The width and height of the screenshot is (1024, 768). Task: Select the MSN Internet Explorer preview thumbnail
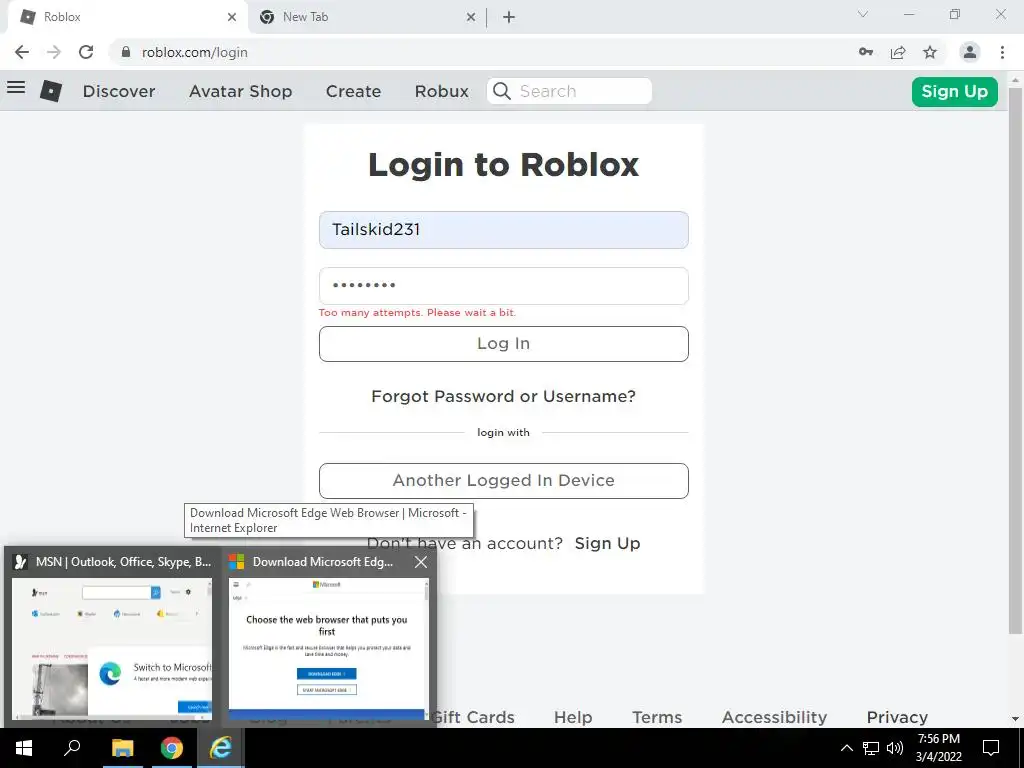(112, 647)
